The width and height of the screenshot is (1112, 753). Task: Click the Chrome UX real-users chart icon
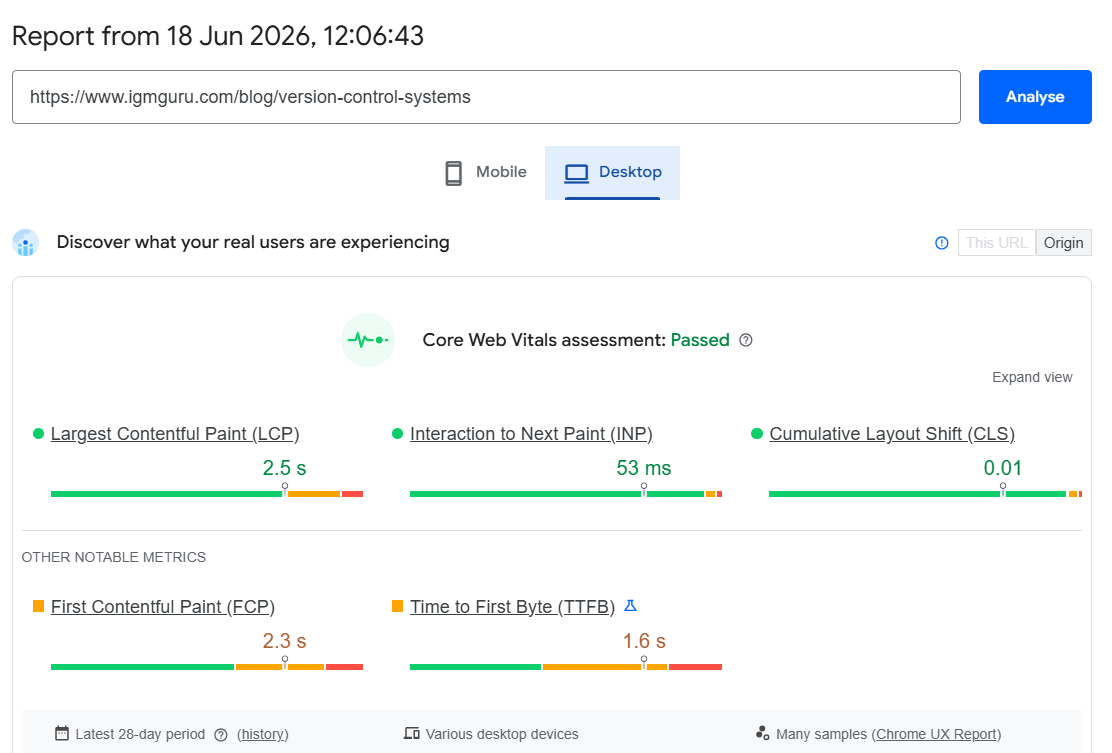pyautogui.click(x=26, y=242)
